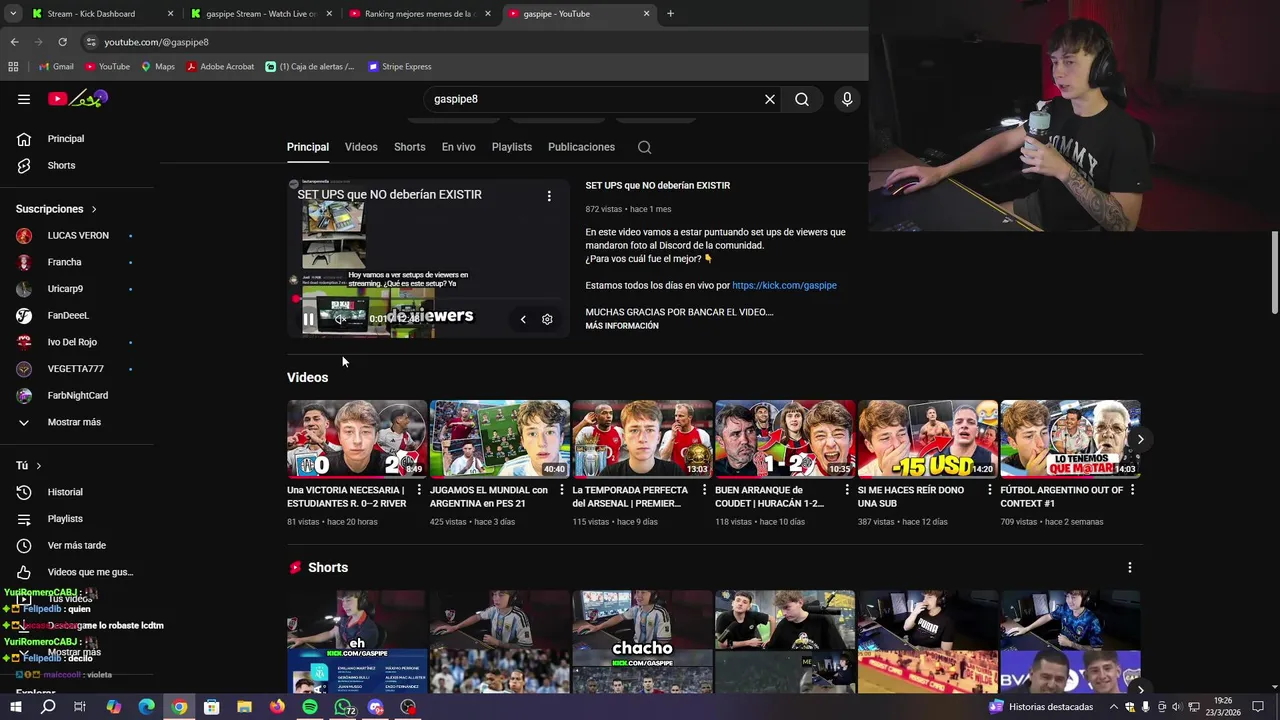Switch to the Publicaciones tab

point(581,147)
